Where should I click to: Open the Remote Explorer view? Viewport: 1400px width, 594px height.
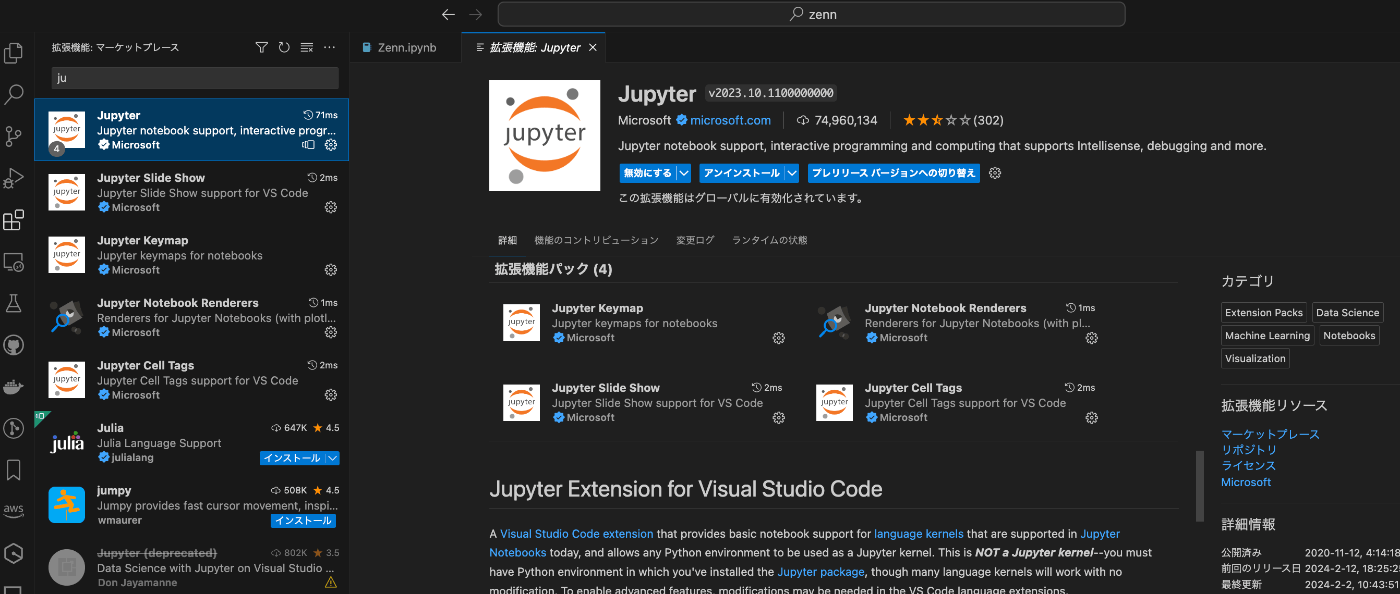(14, 262)
